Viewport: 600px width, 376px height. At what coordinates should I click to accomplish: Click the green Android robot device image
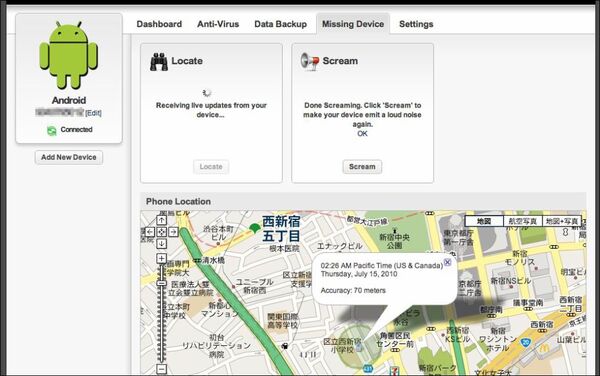click(68, 55)
